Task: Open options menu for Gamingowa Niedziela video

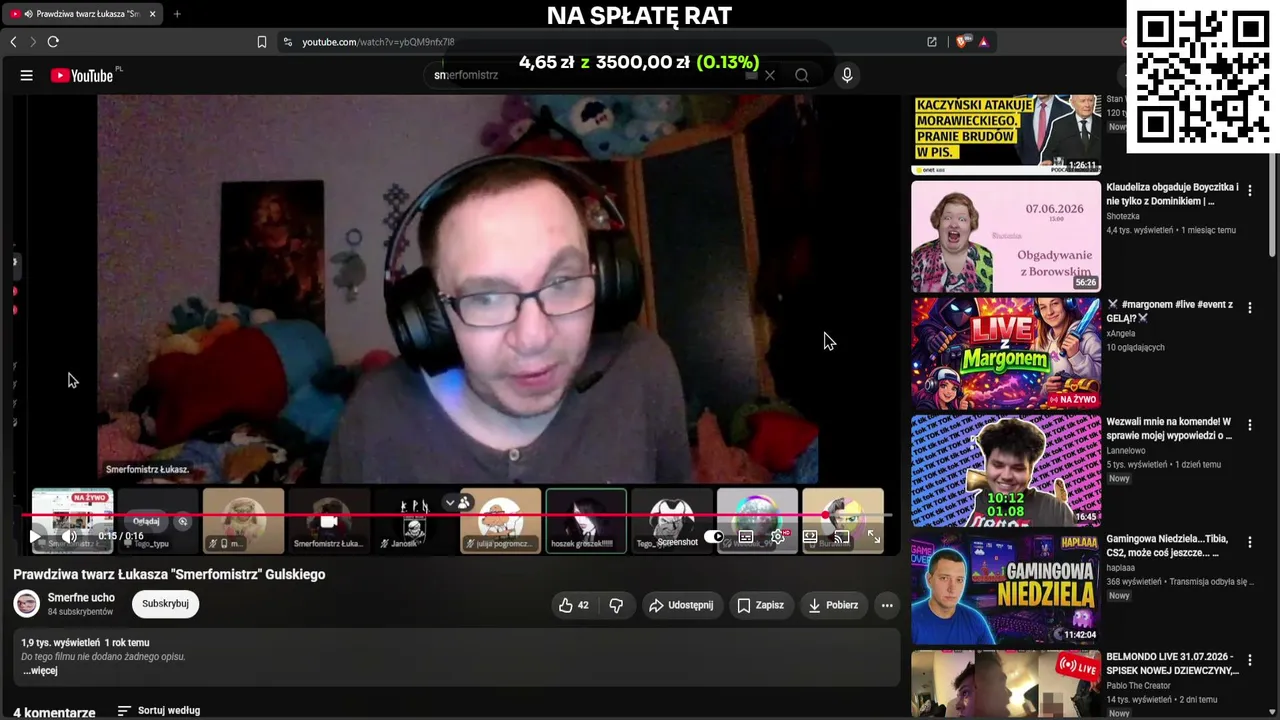Action: pyautogui.click(x=1249, y=541)
